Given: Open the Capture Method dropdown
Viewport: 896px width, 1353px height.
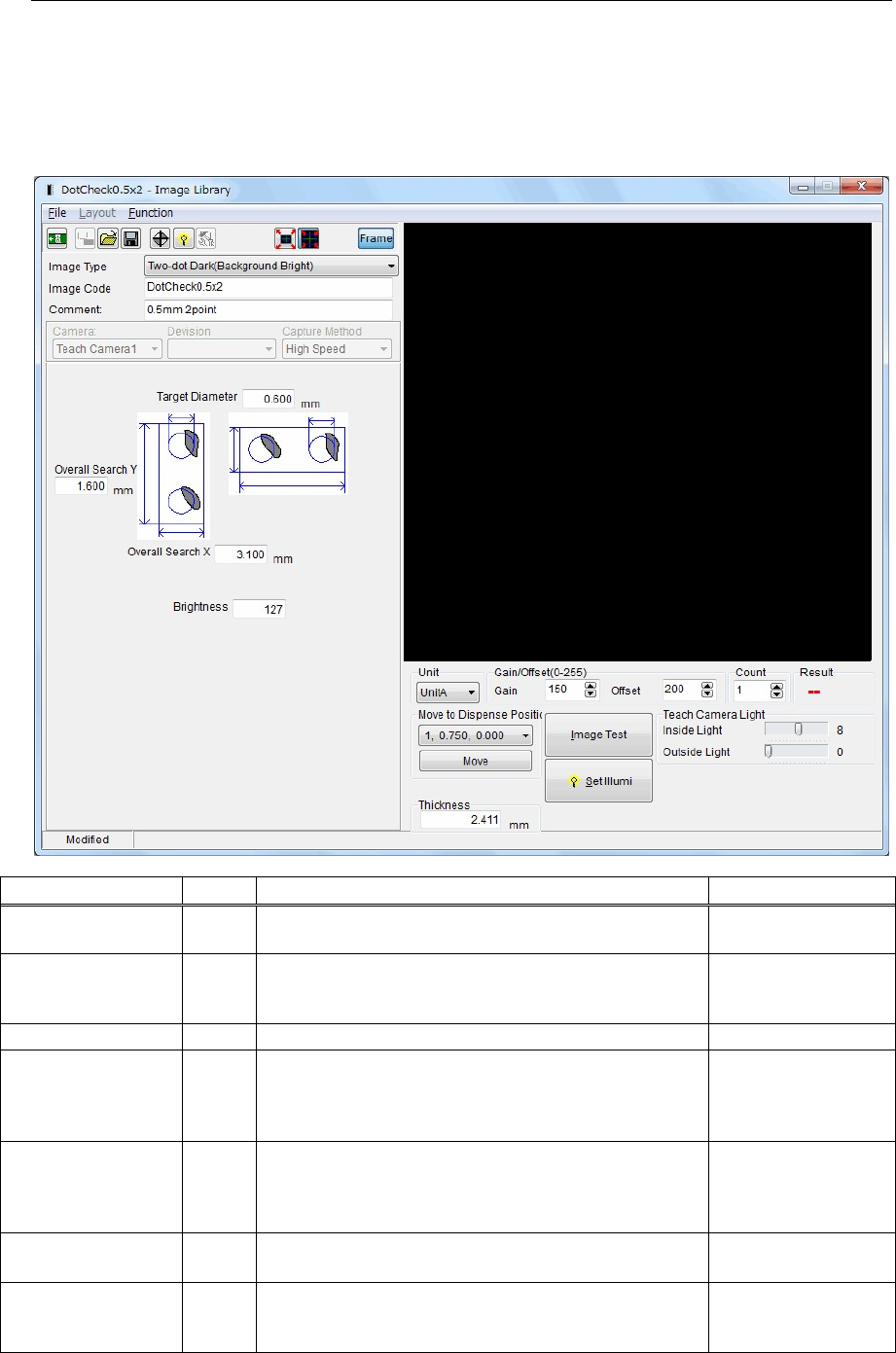Looking at the screenshot, I should coord(337,348).
